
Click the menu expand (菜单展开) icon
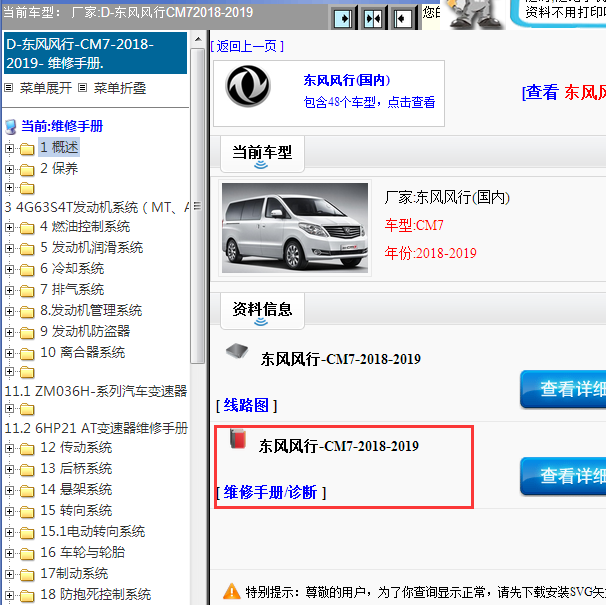pos(9,88)
